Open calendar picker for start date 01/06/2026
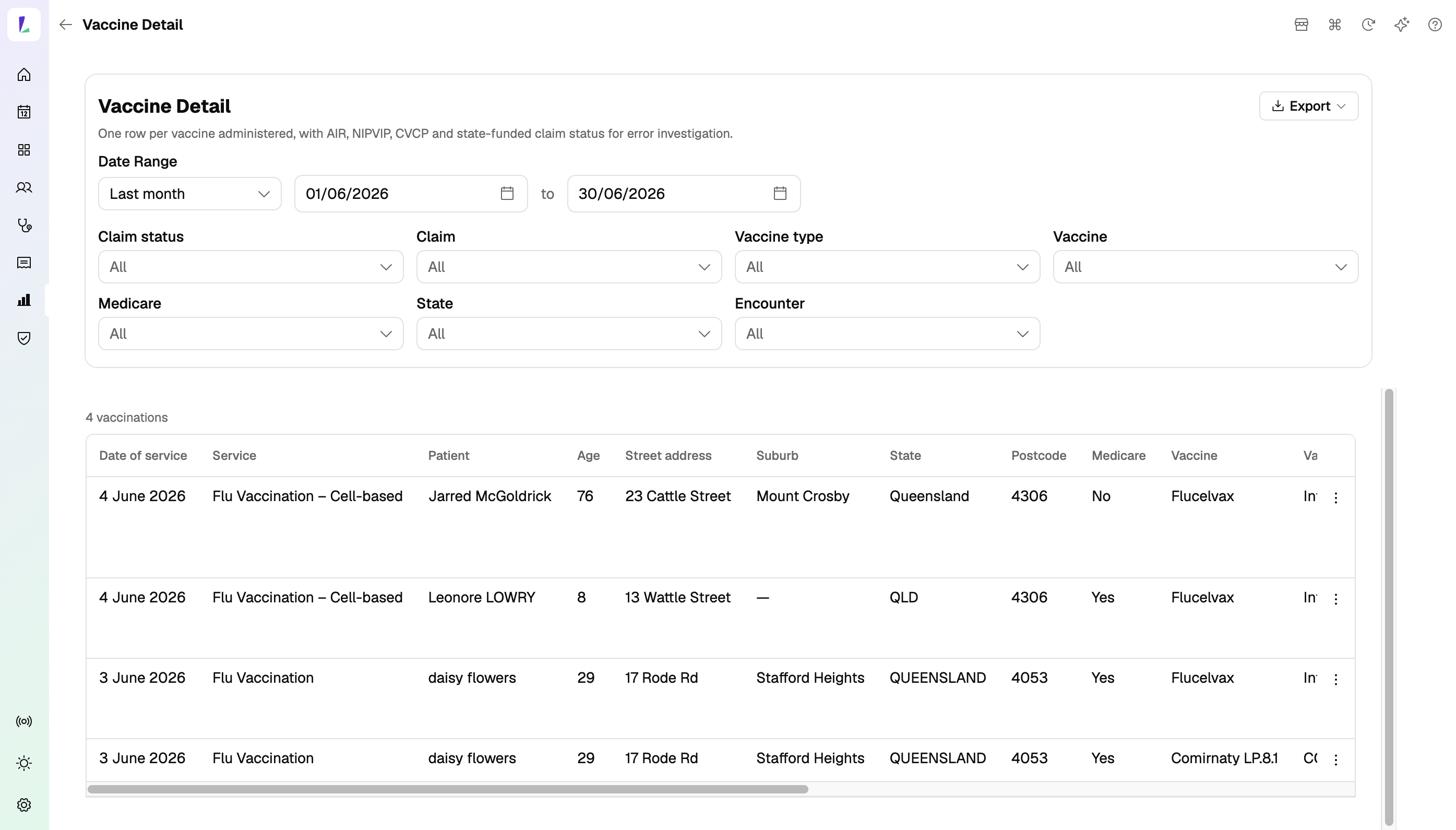Image resolution: width=1456 pixels, height=830 pixels. (507, 194)
